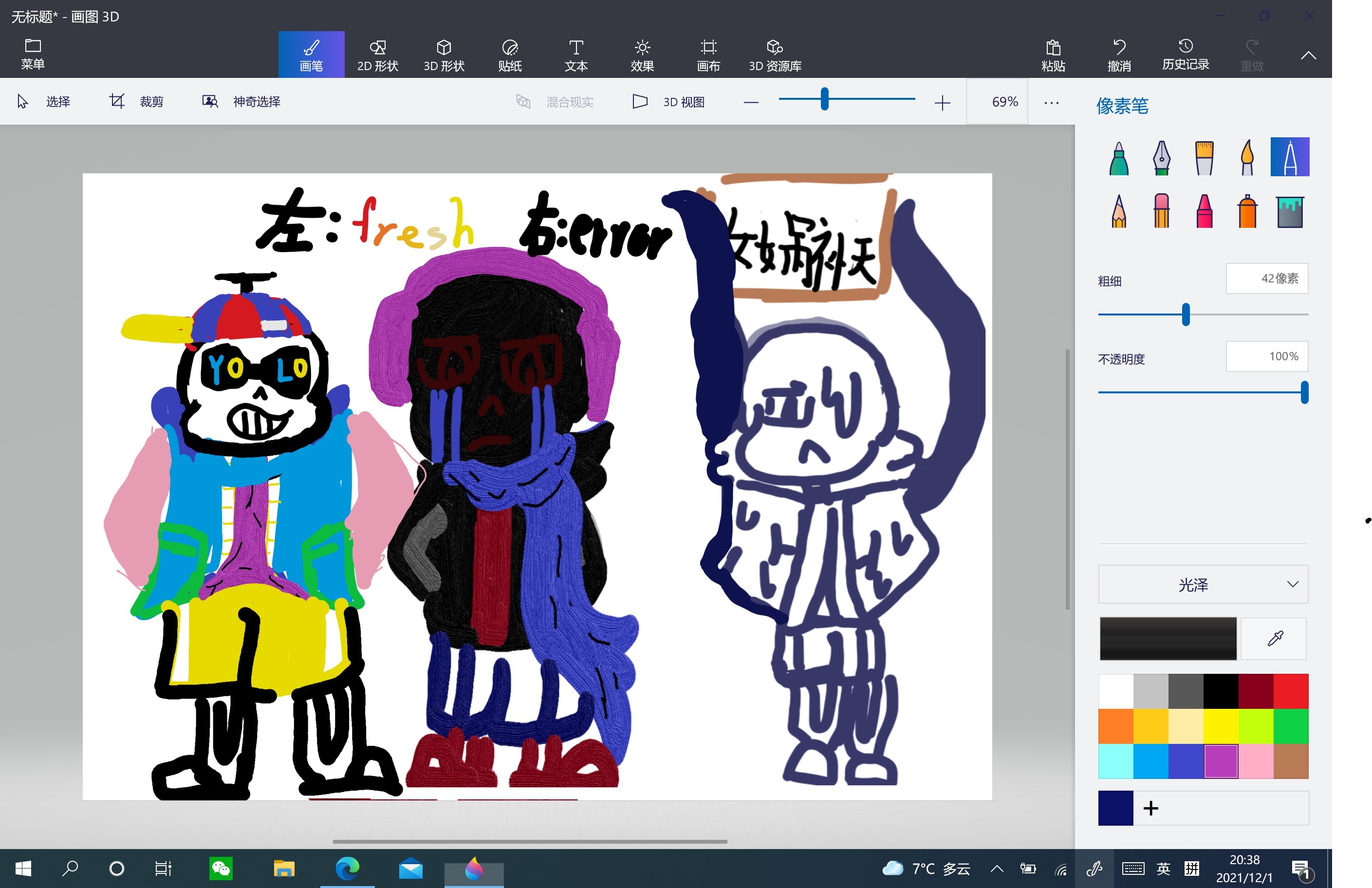
Task: Click the 粗细 thickness slider handle
Action: pyautogui.click(x=1185, y=315)
